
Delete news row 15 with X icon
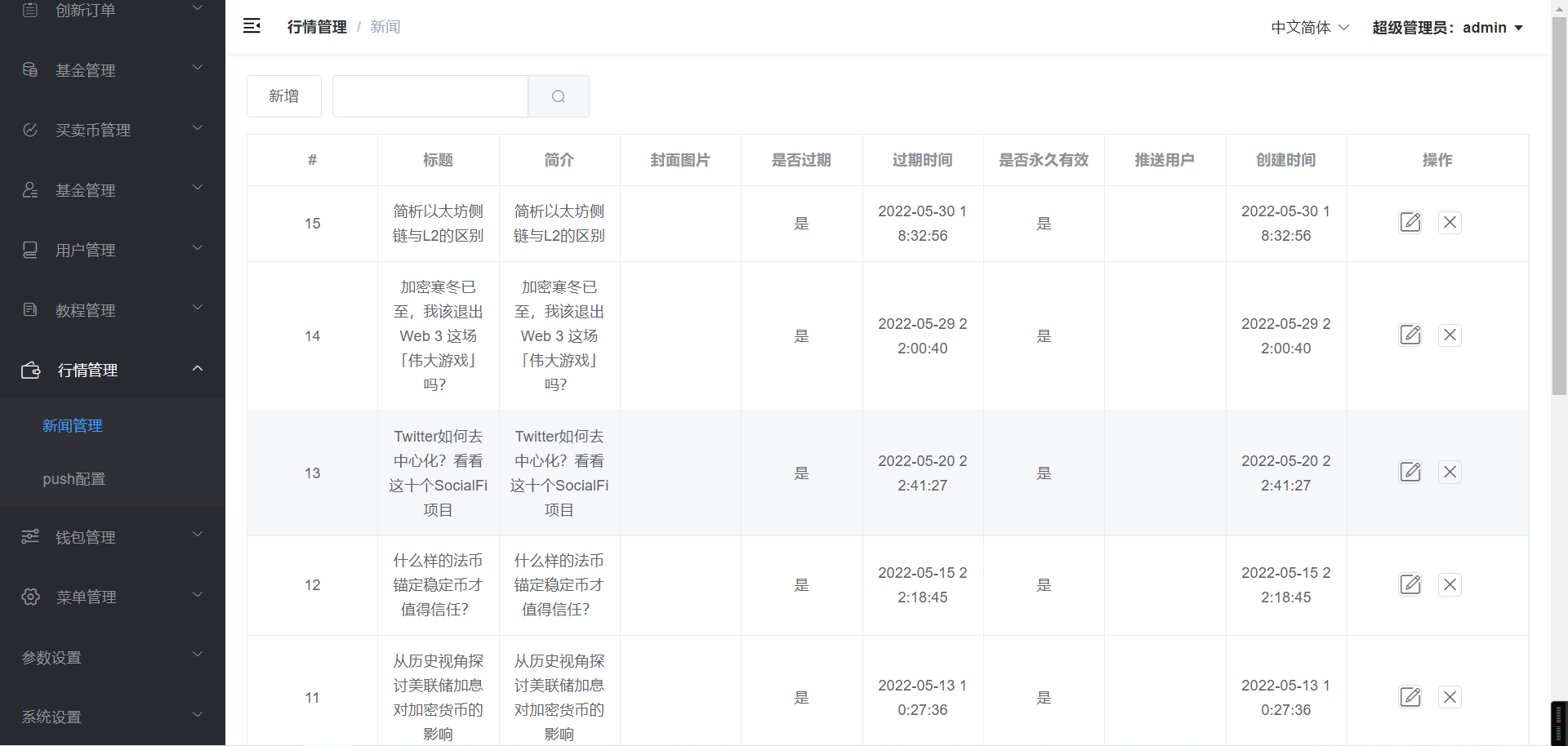(x=1450, y=223)
